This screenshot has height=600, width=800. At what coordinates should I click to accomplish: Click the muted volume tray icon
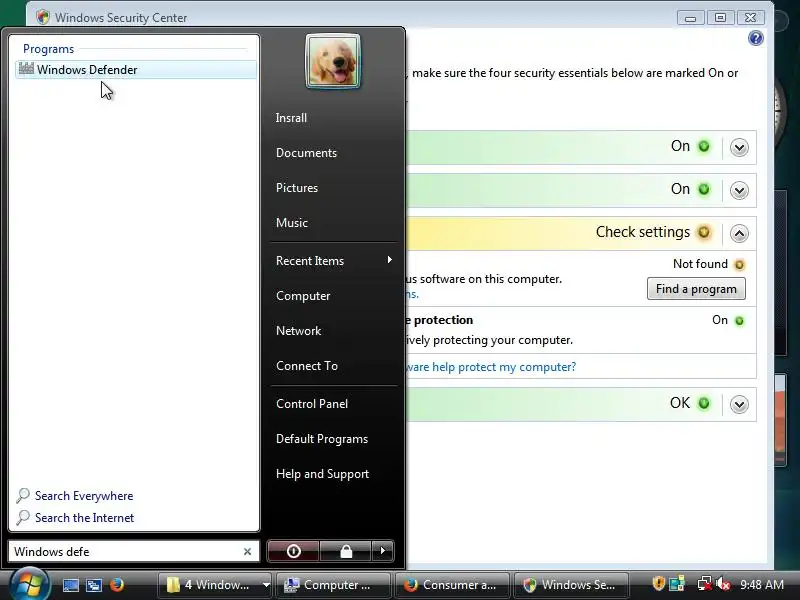[x=723, y=583]
